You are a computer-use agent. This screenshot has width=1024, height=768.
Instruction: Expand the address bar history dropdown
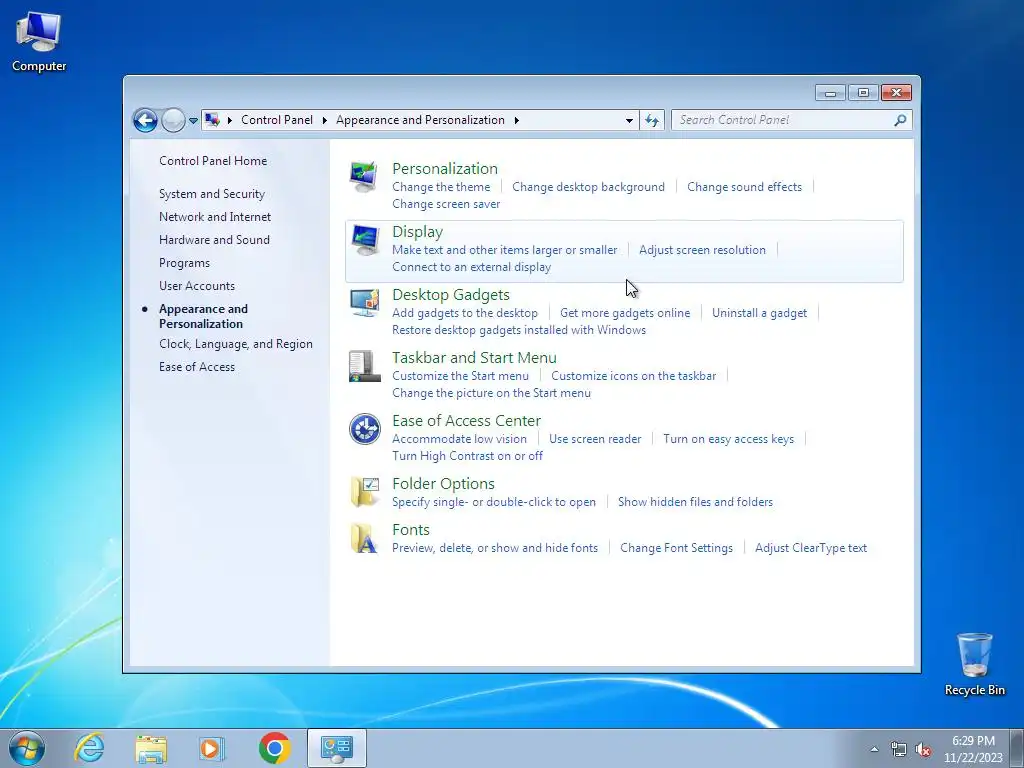[629, 120]
